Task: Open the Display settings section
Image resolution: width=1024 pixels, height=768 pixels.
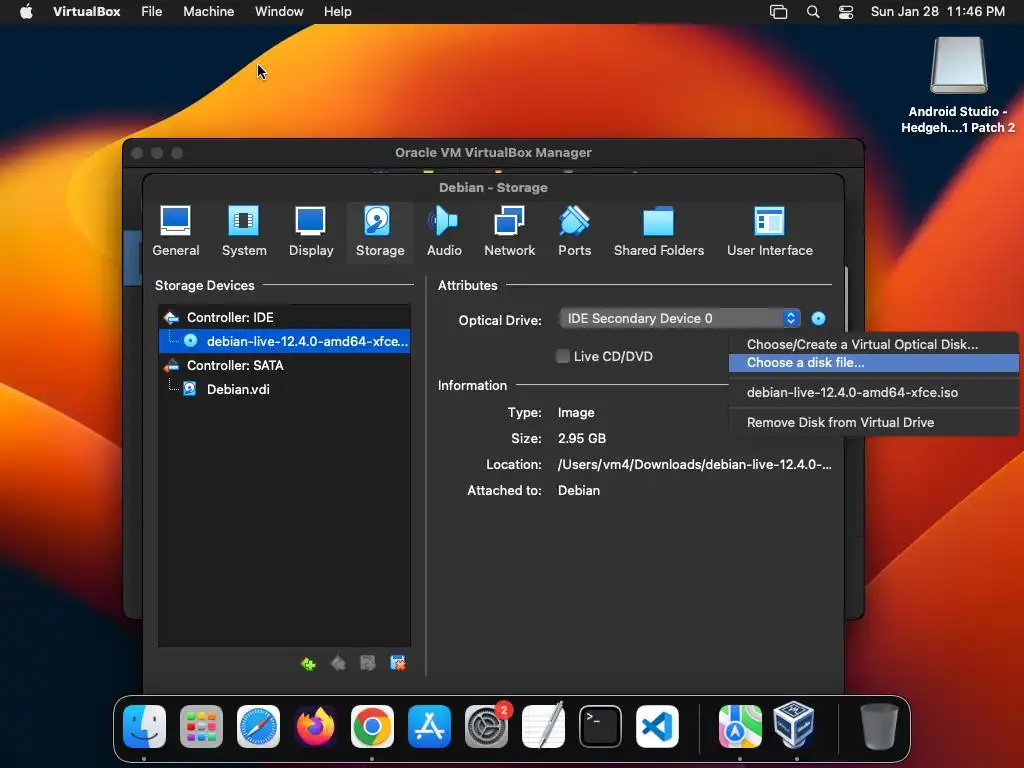Action: [x=311, y=231]
